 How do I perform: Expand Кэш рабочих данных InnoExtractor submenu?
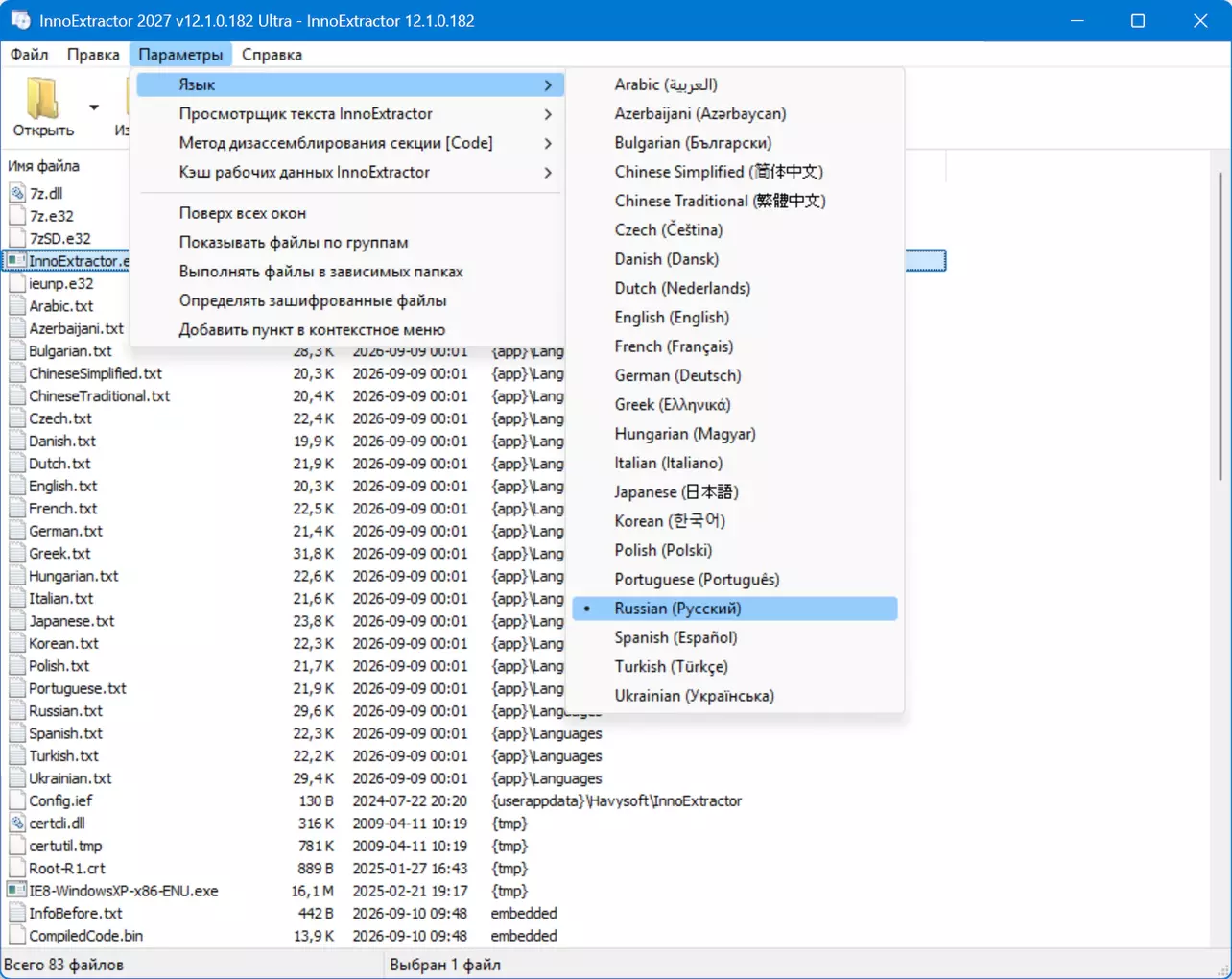coord(348,173)
